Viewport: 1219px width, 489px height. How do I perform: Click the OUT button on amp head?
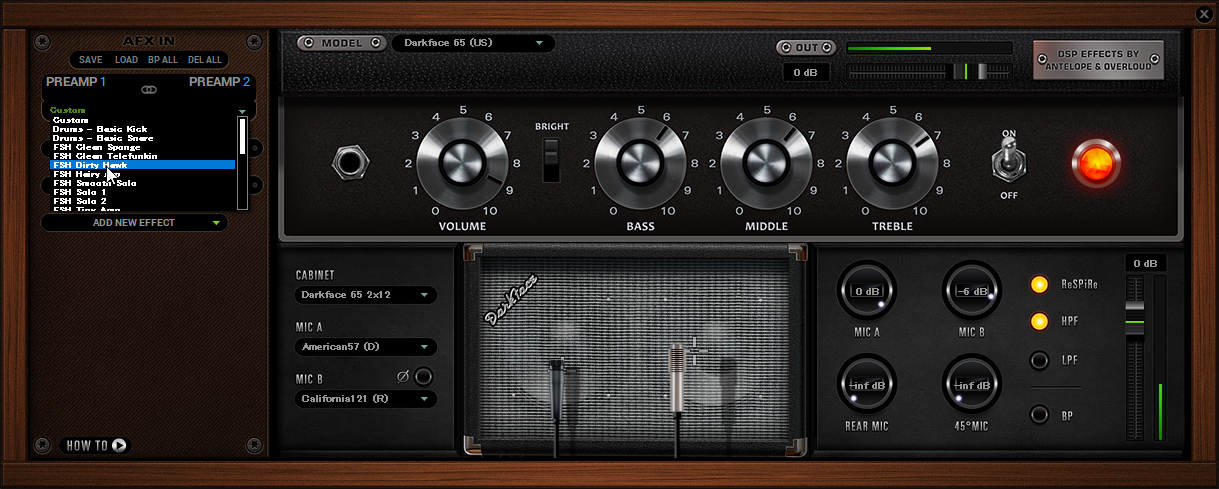coord(806,47)
